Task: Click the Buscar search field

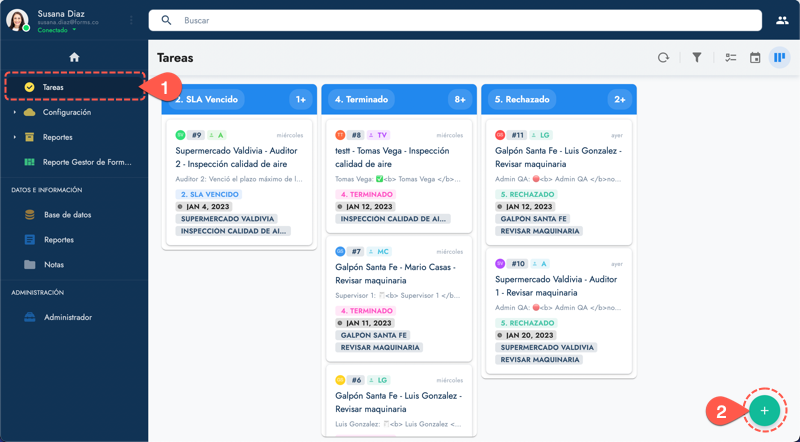Action: click(x=460, y=20)
